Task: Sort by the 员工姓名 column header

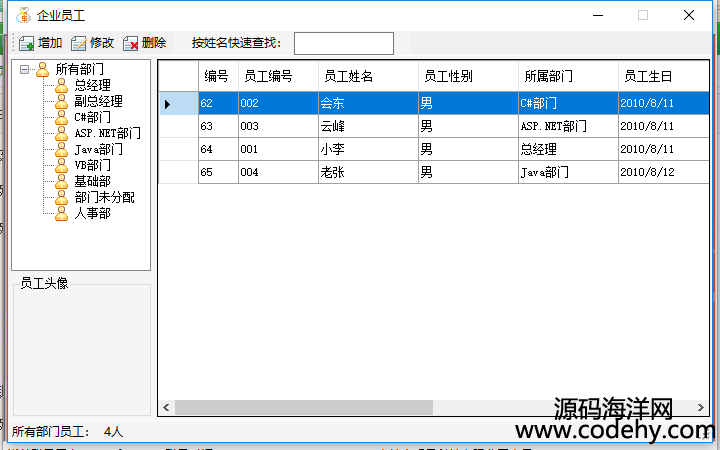Action: (348, 76)
